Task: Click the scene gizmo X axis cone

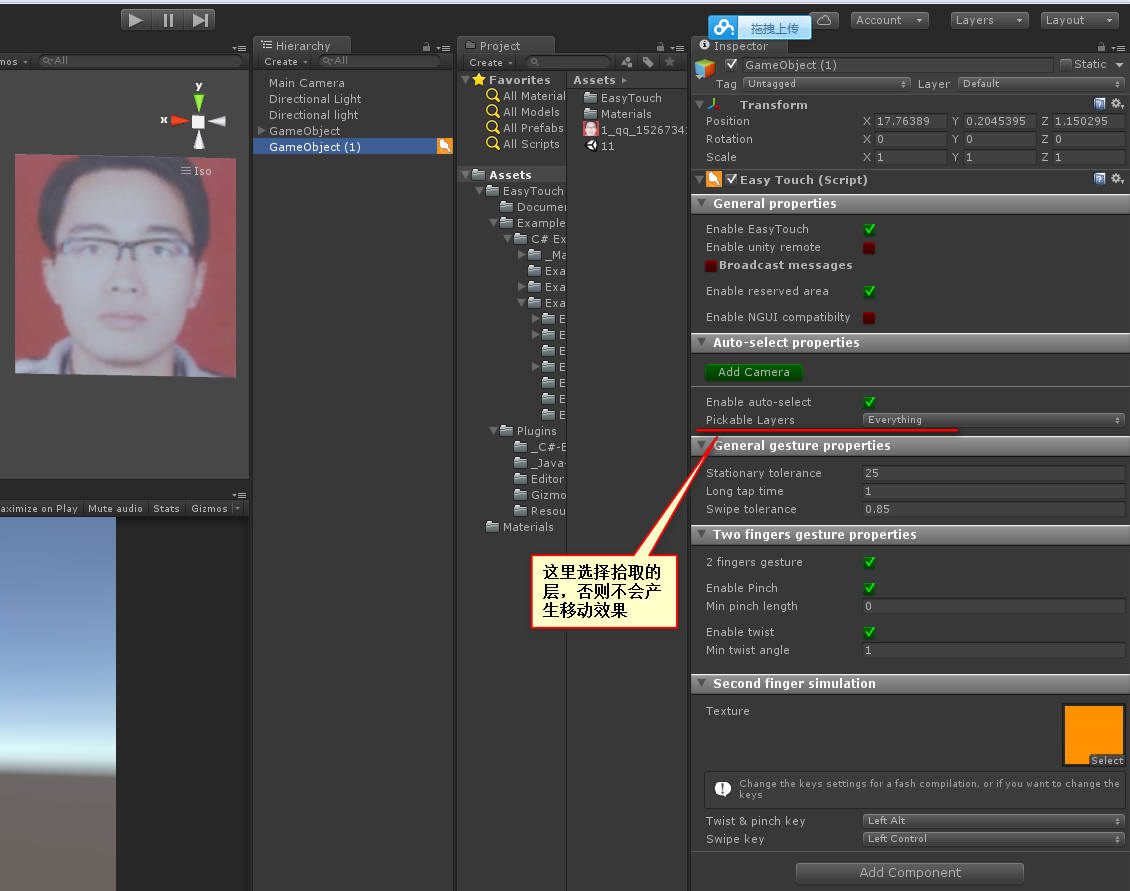Action: 179,120
